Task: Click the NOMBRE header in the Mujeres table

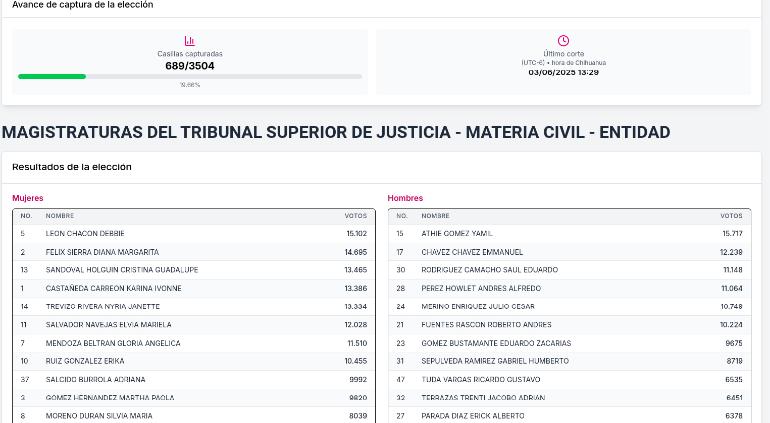Action: coord(60,216)
